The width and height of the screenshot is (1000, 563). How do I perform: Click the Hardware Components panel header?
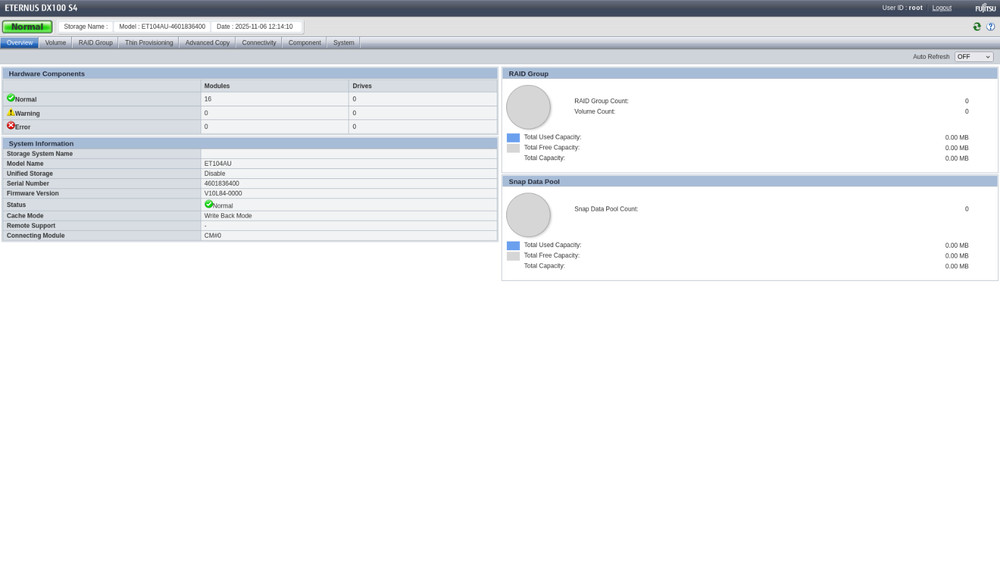[x=250, y=74]
